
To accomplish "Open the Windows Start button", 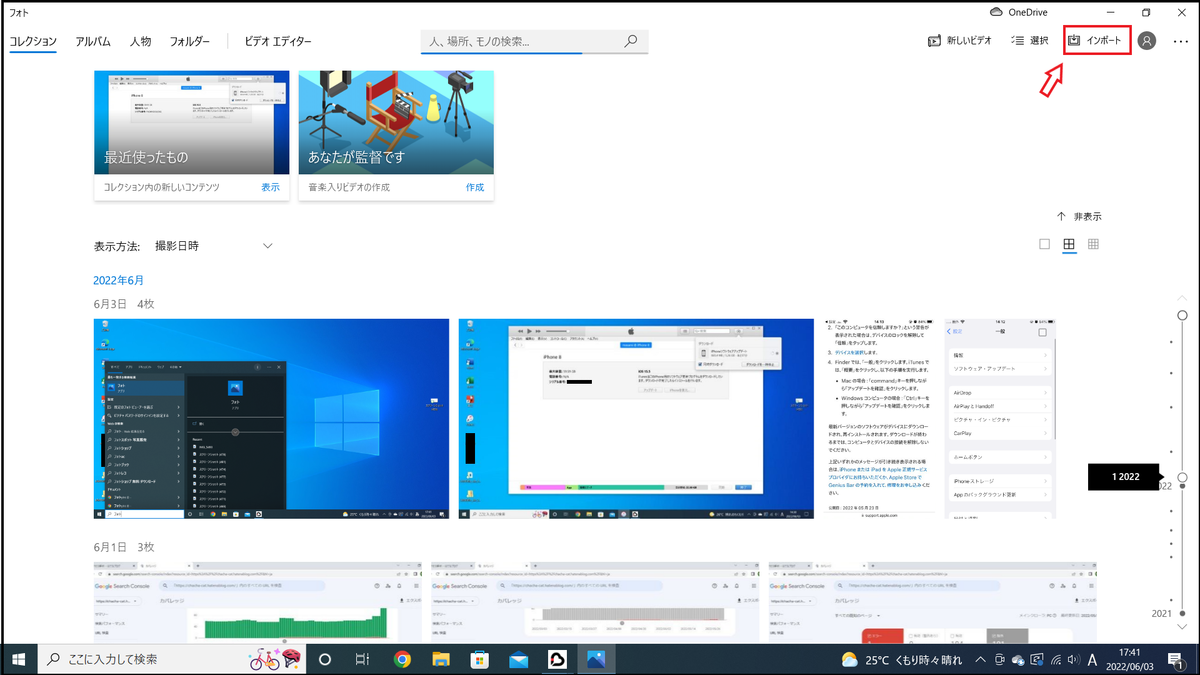I will point(18,659).
